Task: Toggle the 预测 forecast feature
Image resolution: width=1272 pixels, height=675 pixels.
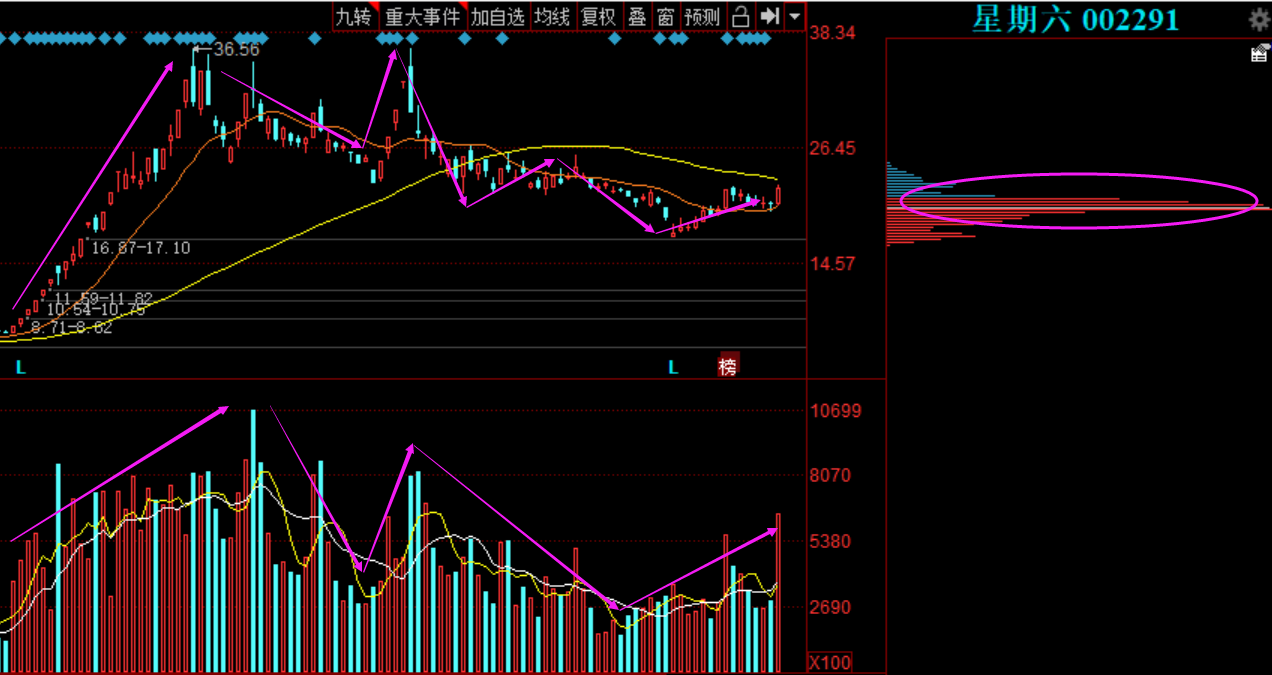Action: pyautogui.click(x=702, y=16)
